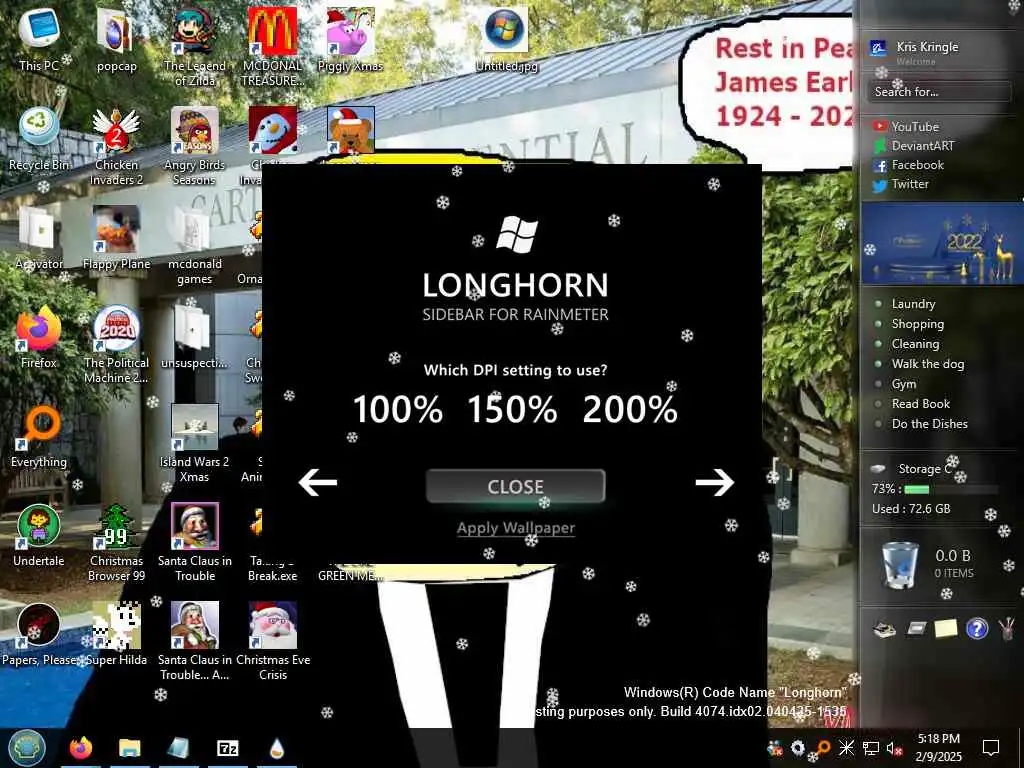Click the 2022 slideshow picture in sidebar
This screenshot has height=768, width=1024.
click(x=942, y=243)
